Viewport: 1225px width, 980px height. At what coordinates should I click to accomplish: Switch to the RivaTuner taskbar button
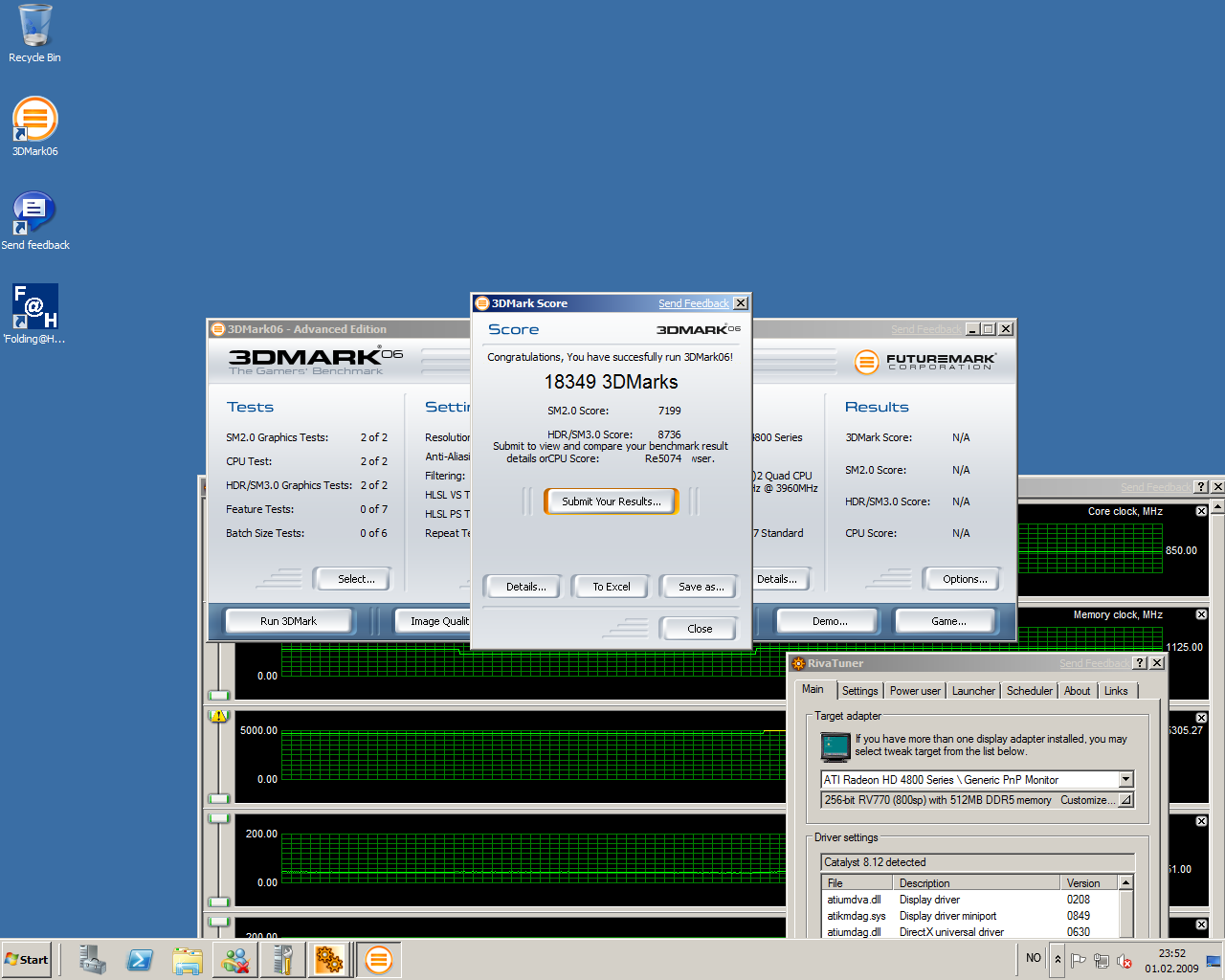pyautogui.click(x=329, y=960)
